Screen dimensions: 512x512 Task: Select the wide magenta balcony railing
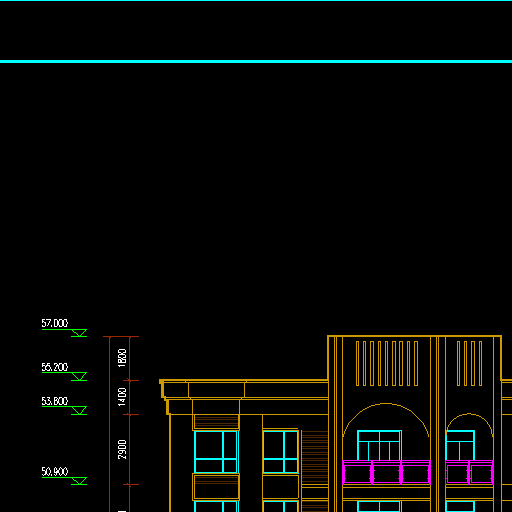(x=386, y=472)
